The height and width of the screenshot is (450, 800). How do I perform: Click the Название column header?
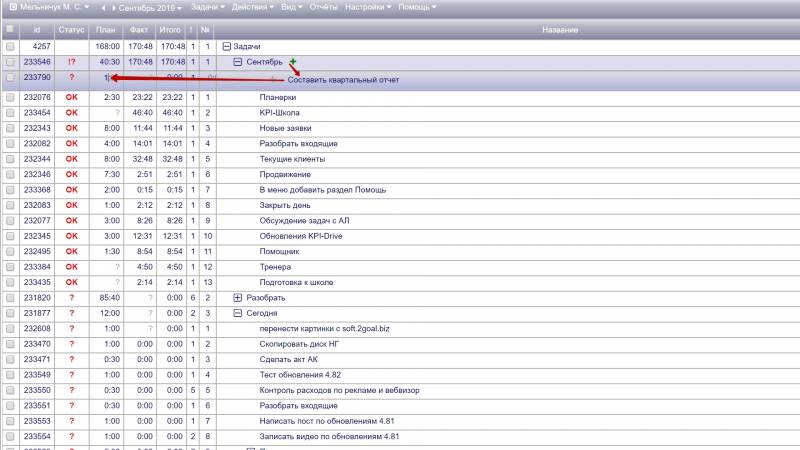click(x=560, y=30)
